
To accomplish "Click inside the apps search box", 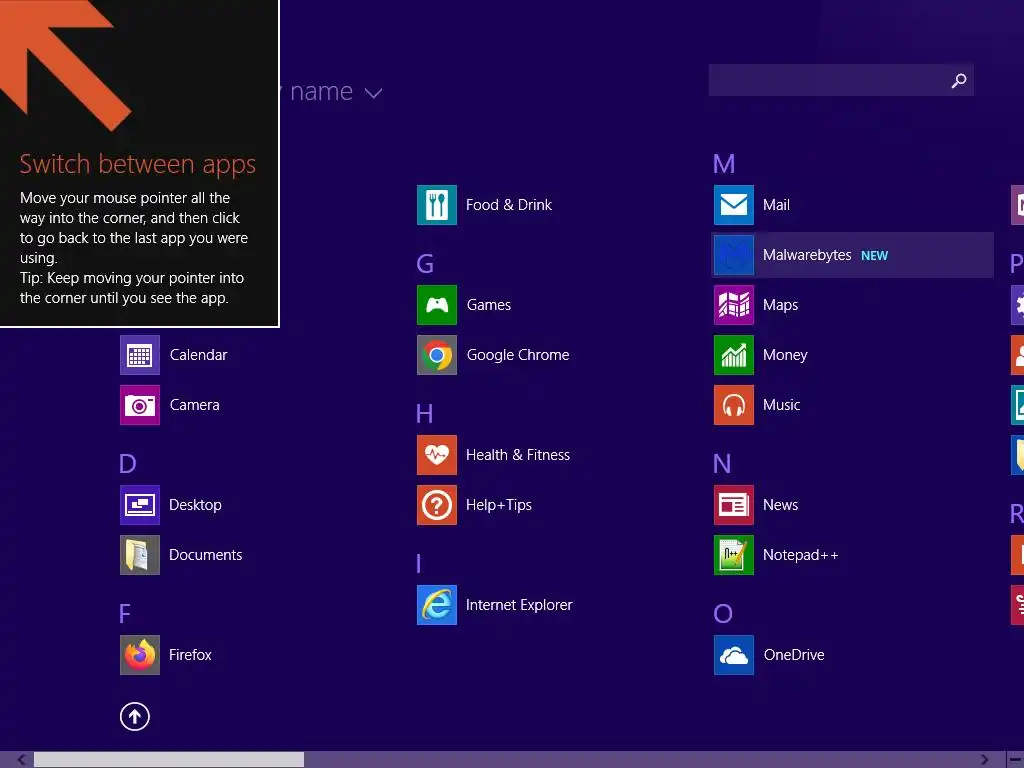I will [841, 80].
